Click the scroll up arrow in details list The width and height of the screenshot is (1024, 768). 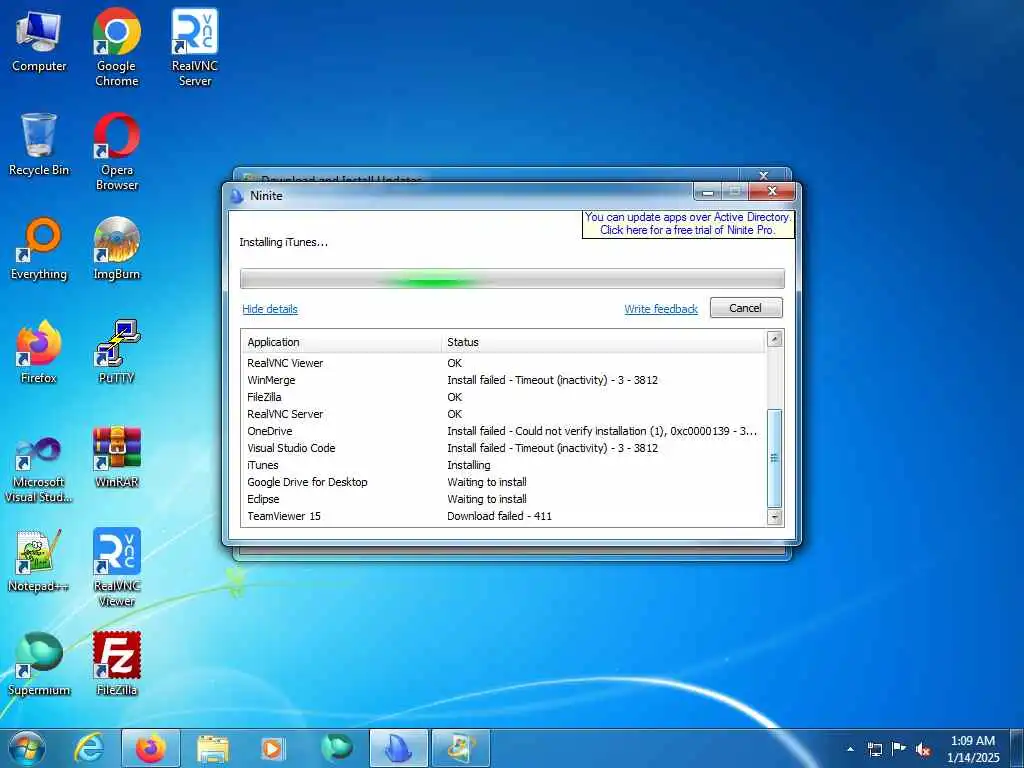coord(775,339)
